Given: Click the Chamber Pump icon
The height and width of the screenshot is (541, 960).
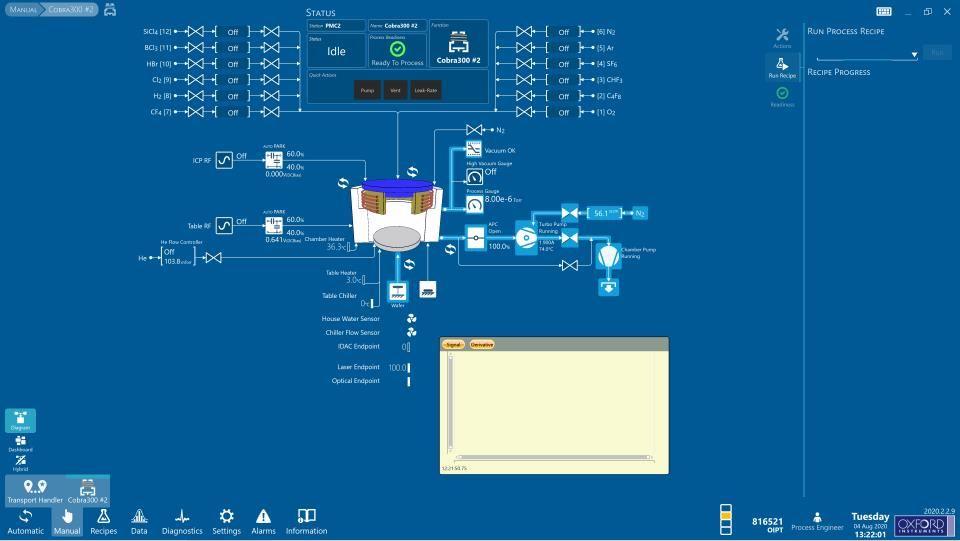Looking at the screenshot, I should point(607,257).
